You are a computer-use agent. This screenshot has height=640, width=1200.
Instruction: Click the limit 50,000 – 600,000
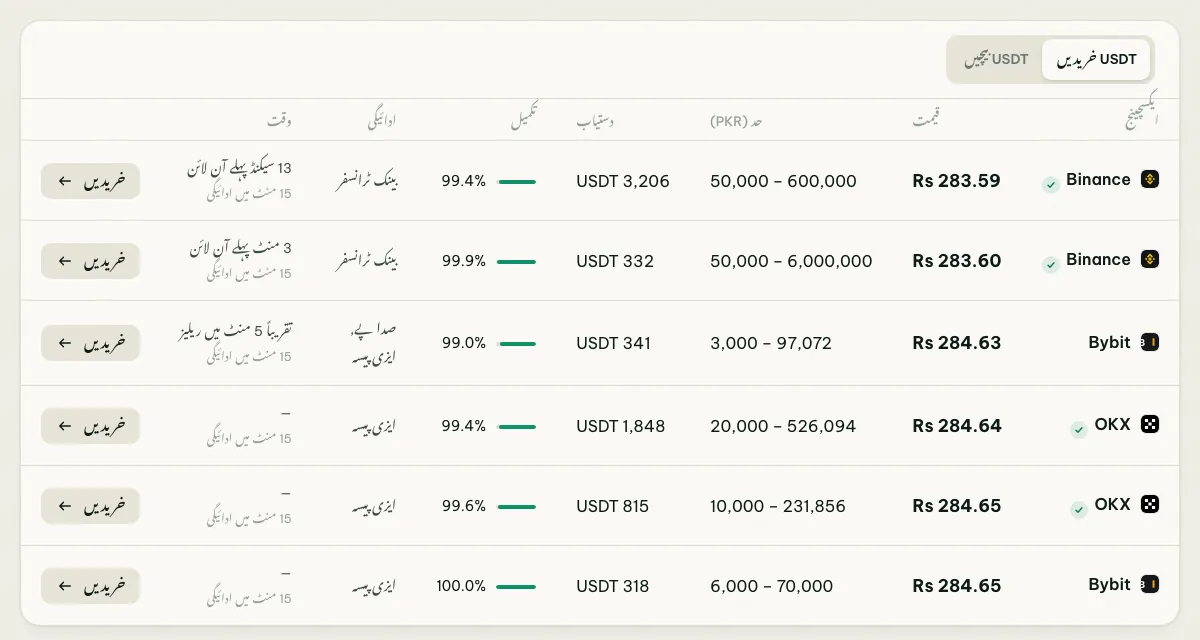784,181
